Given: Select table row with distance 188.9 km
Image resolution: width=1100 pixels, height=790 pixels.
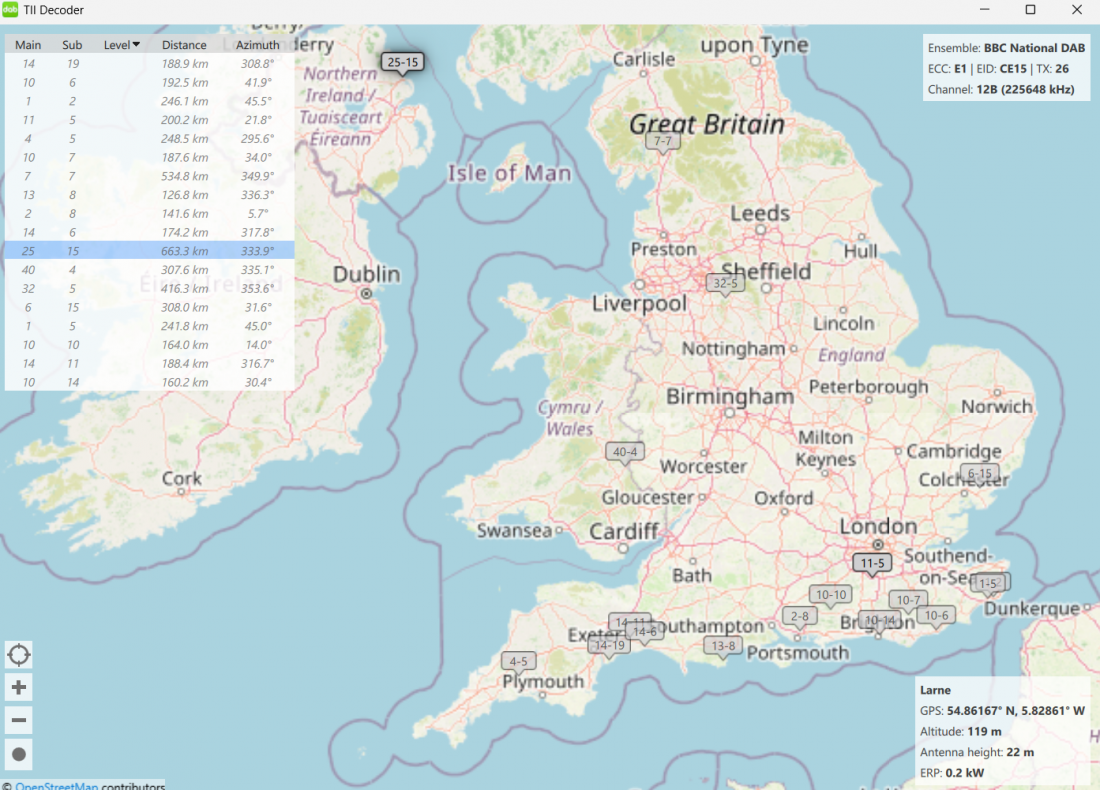Looking at the screenshot, I should point(149,64).
